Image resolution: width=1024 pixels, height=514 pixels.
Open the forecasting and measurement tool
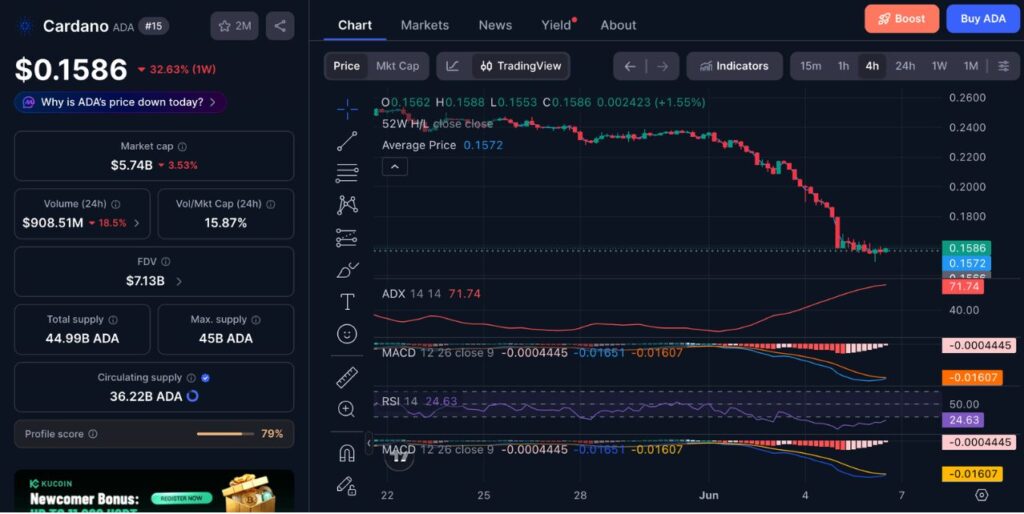click(x=347, y=238)
